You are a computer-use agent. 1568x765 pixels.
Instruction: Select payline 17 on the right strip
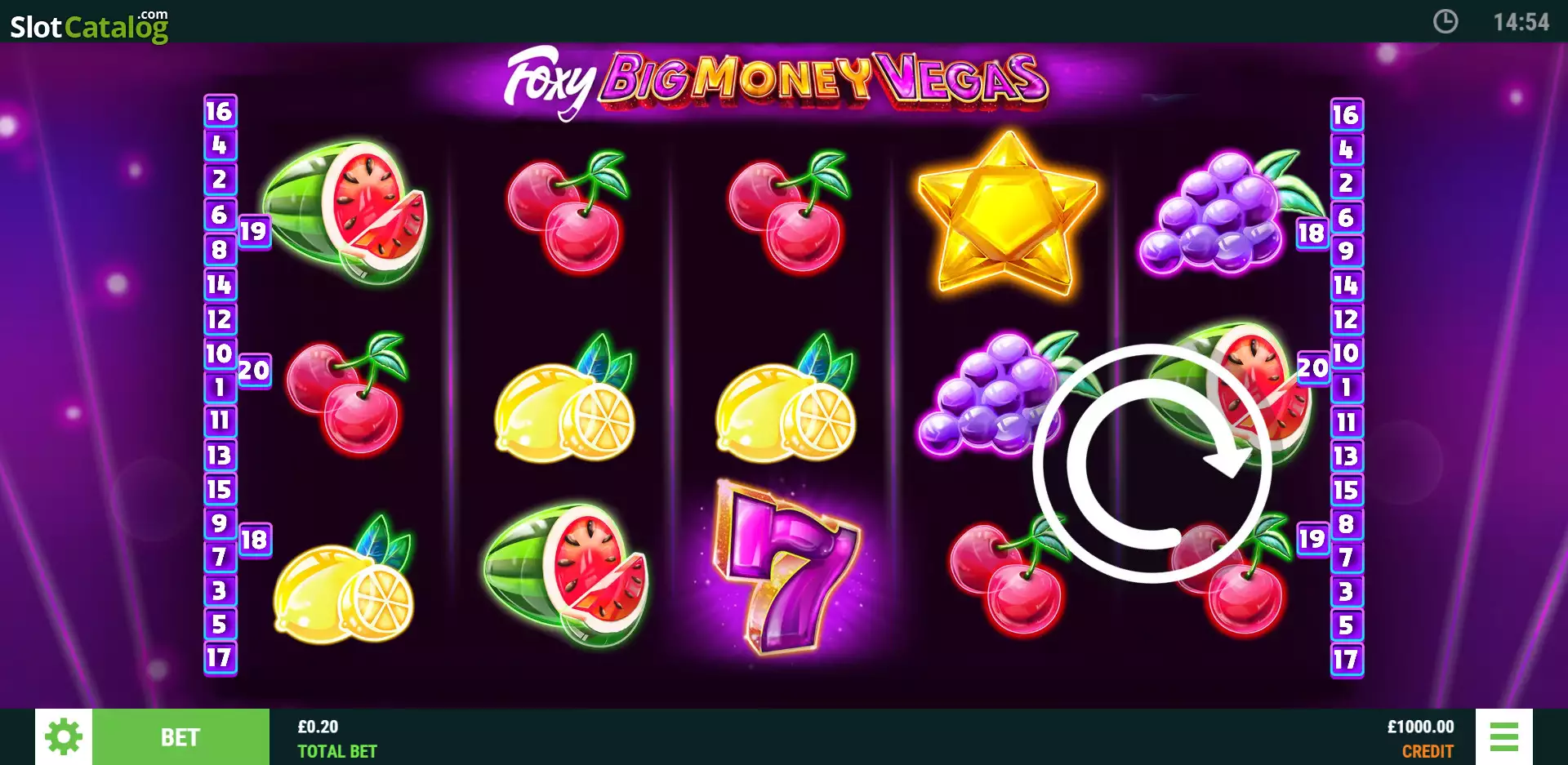click(x=1347, y=660)
